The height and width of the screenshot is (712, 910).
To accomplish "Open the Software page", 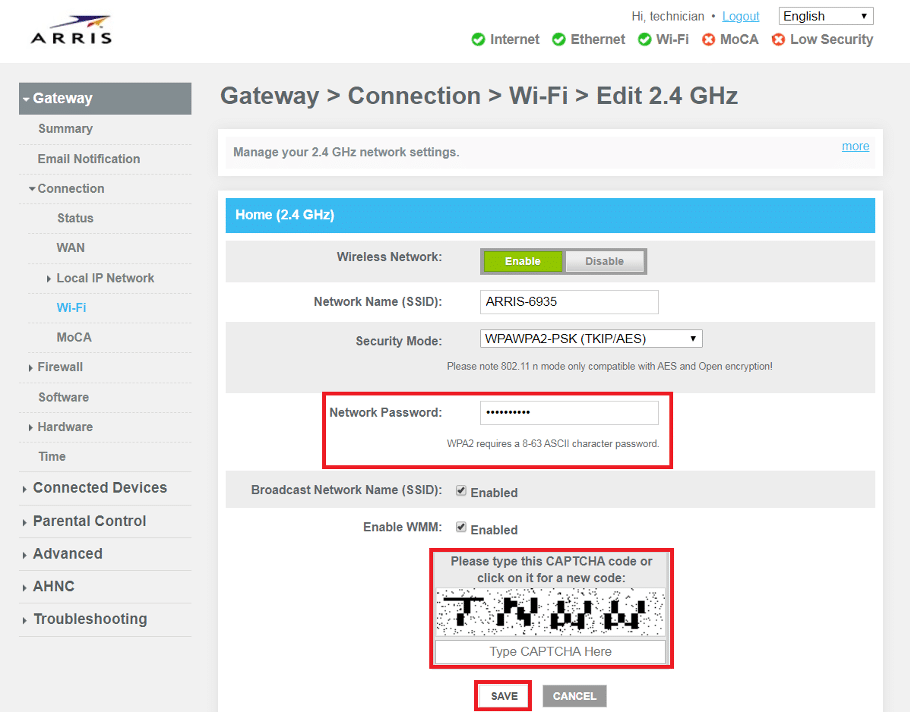I will point(64,397).
